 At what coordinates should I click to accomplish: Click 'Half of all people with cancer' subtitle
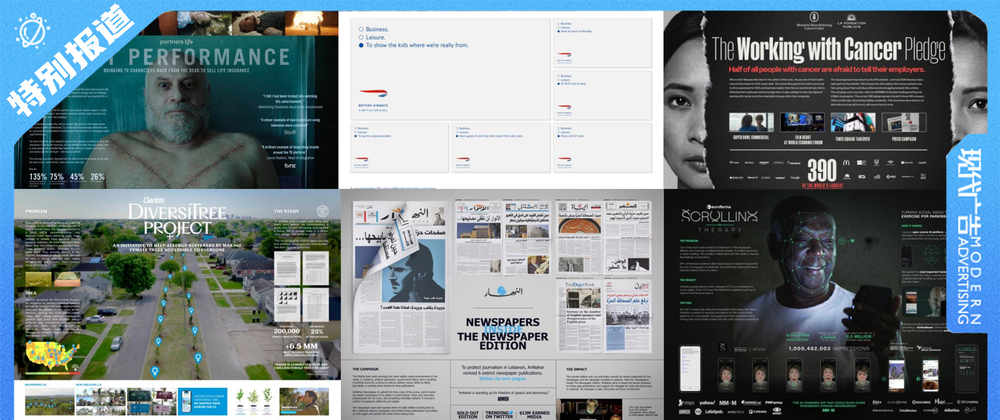(x=825, y=69)
